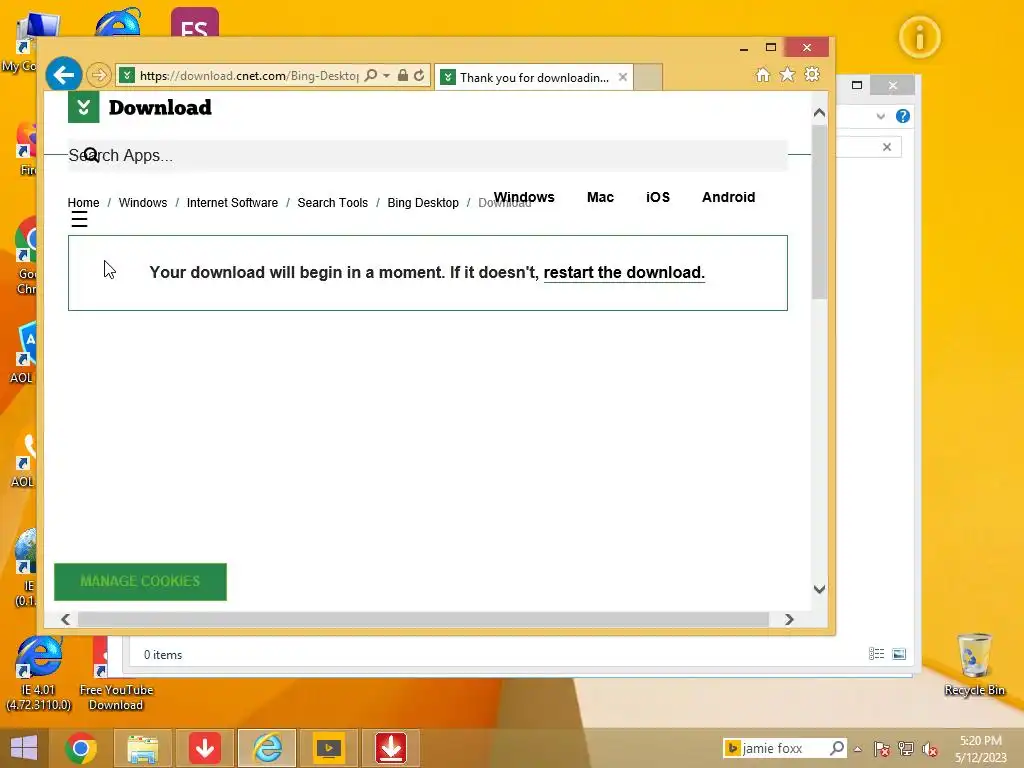Click the 'restart the download' link
The image size is (1024, 768).
[624, 272]
